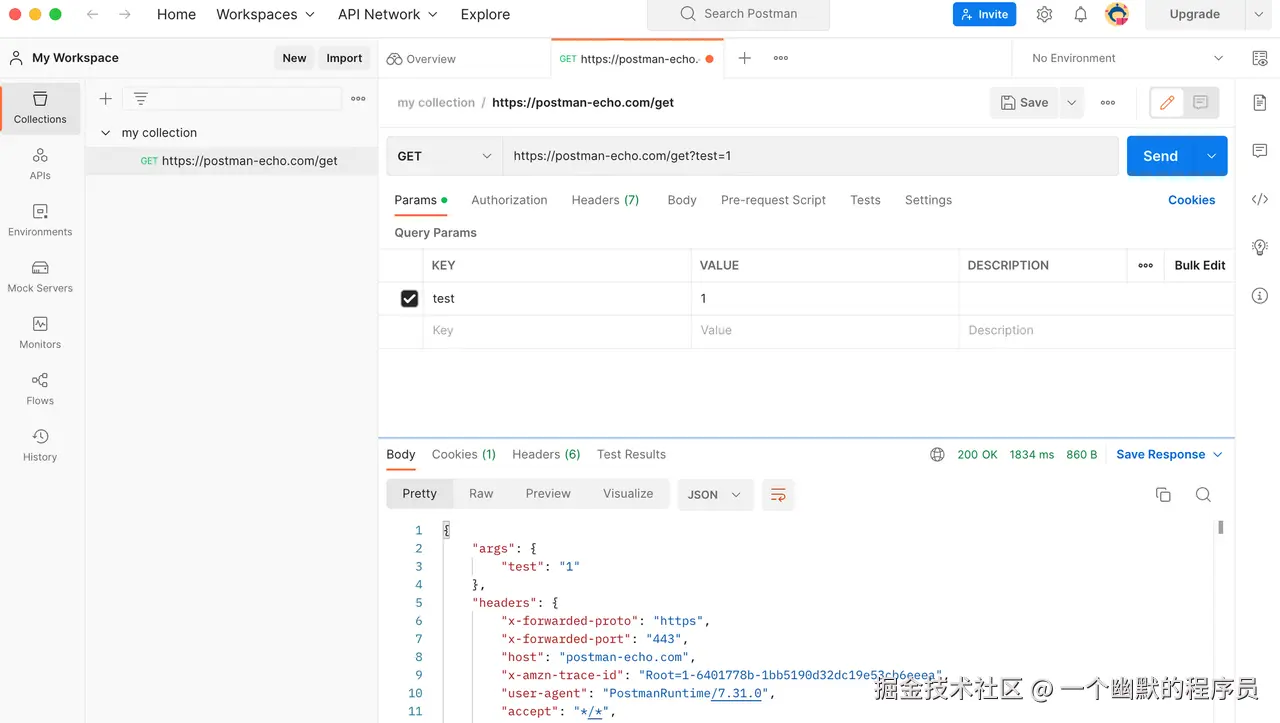Viewport: 1280px width, 723px height.
Task: Open Save options dropdown arrow
Action: [1072, 102]
